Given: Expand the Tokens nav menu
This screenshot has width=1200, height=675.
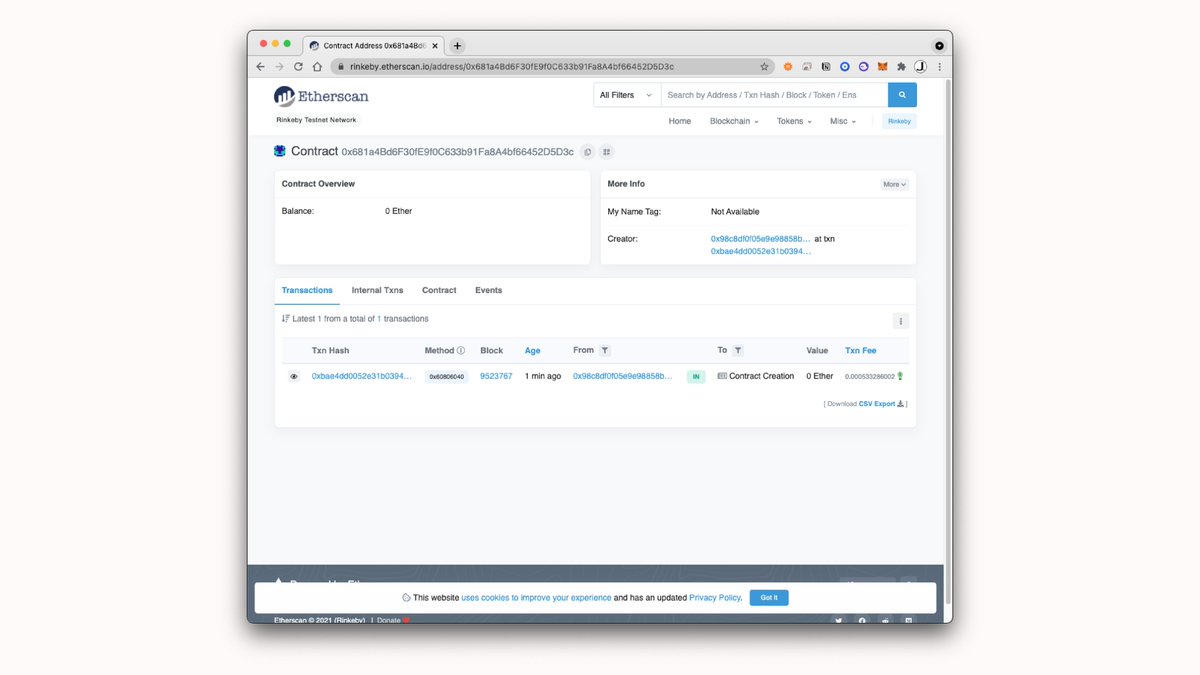Looking at the screenshot, I should tap(794, 121).
